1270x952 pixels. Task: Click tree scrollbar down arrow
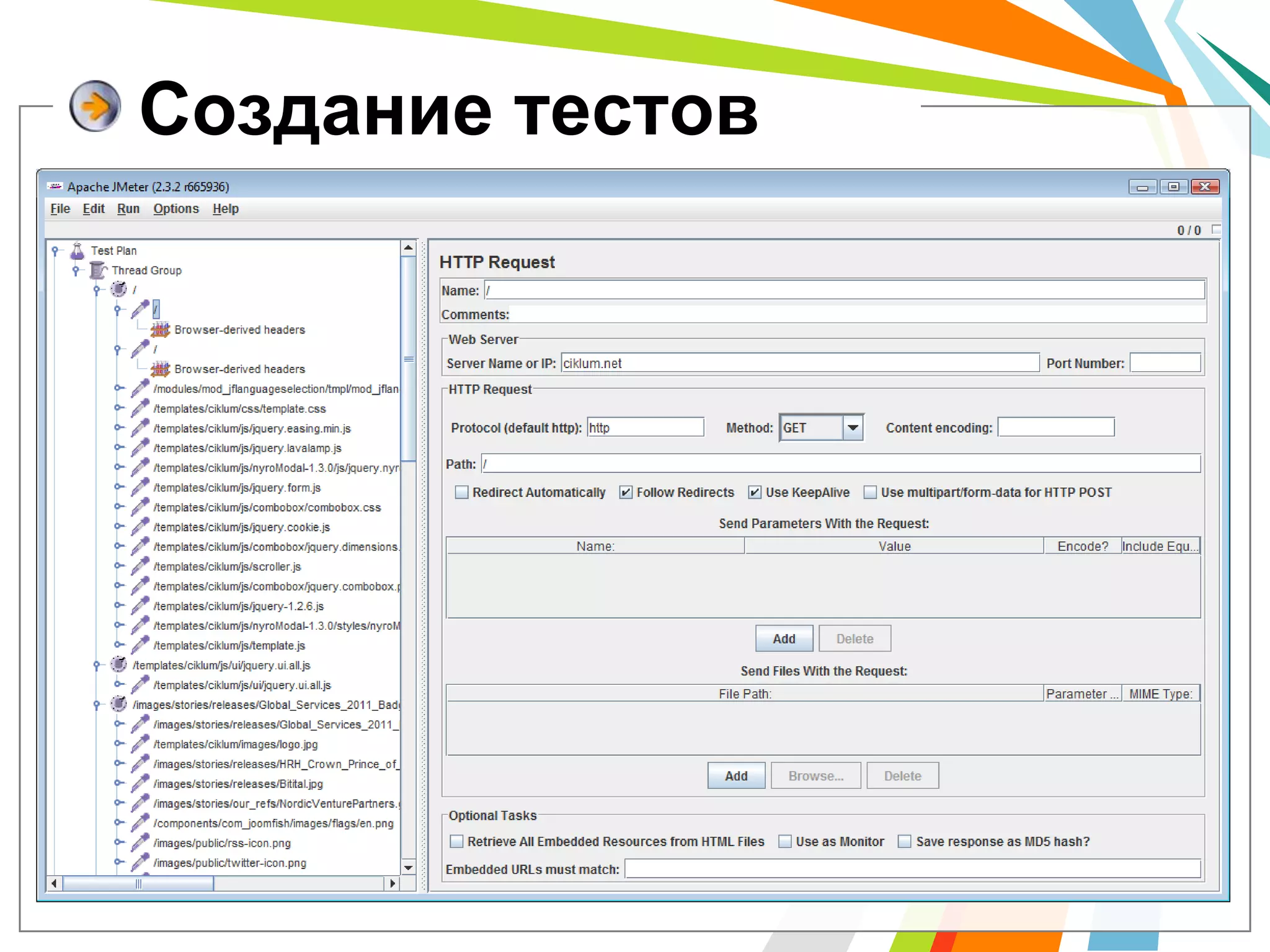click(409, 868)
